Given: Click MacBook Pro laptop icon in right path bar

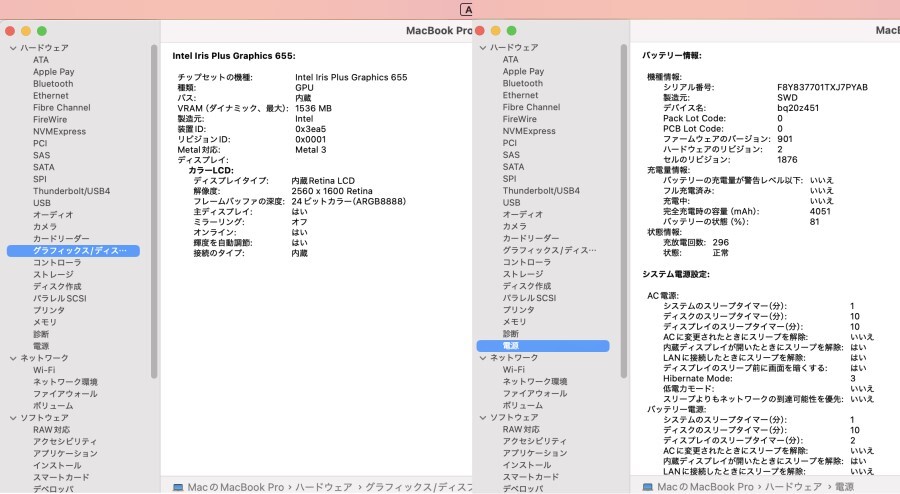Looking at the screenshot, I should point(647,487).
